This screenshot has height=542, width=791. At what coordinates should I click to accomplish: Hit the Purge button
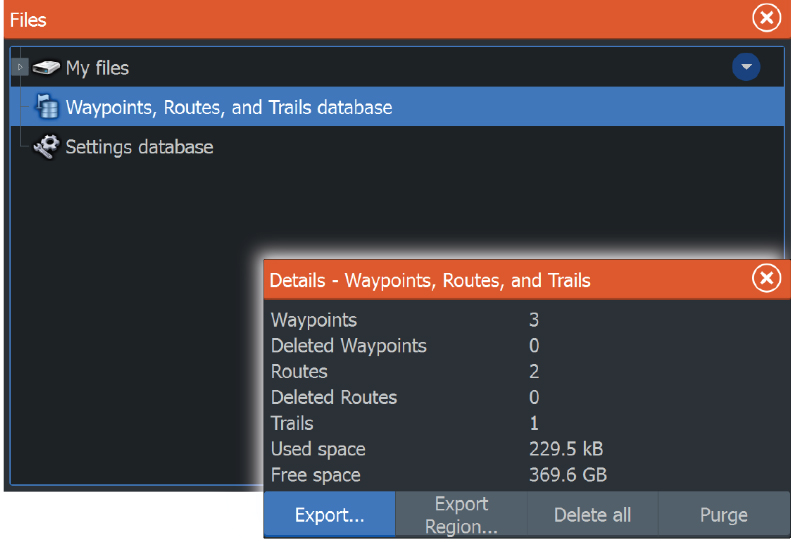(x=723, y=515)
